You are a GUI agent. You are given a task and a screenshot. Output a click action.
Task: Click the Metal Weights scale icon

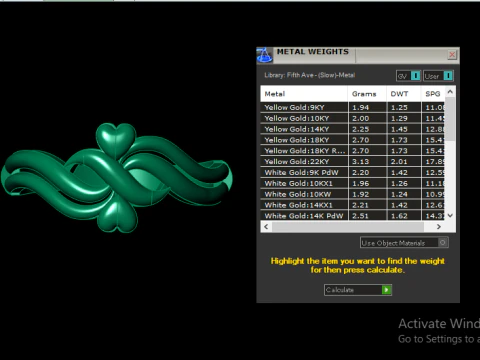coord(265,55)
